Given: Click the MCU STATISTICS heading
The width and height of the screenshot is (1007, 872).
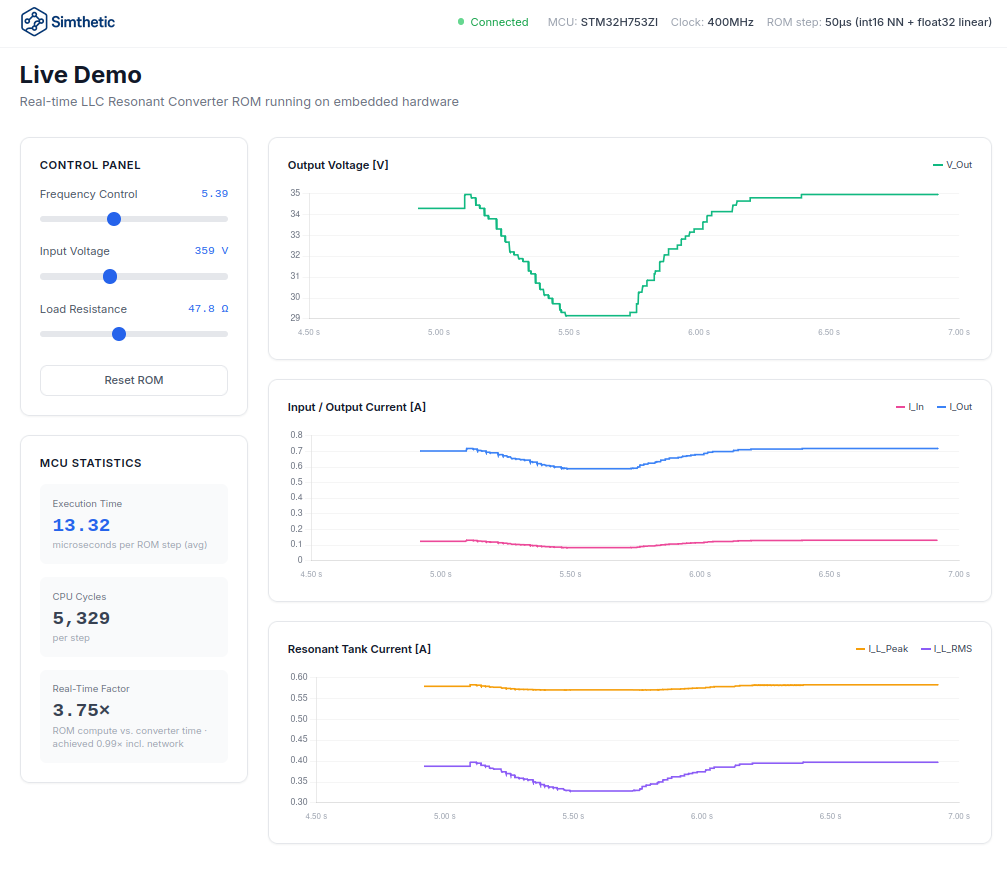Looking at the screenshot, I should [91, 463].
